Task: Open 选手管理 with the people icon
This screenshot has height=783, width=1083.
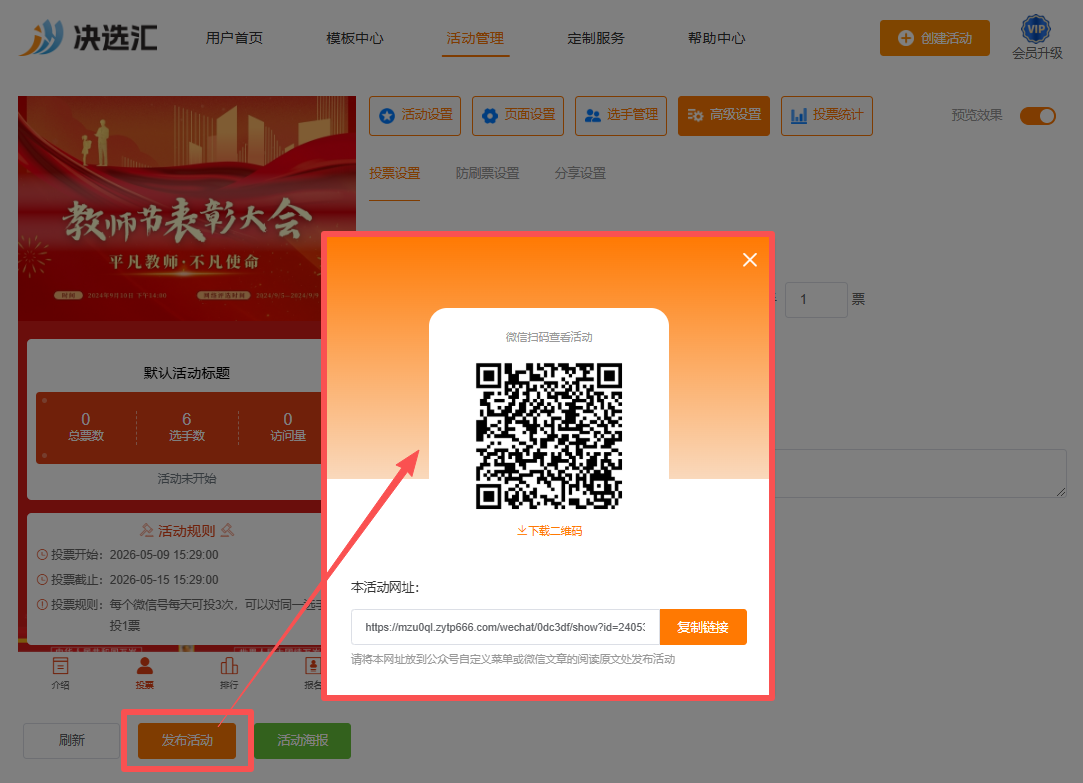Action: (621, 115)
